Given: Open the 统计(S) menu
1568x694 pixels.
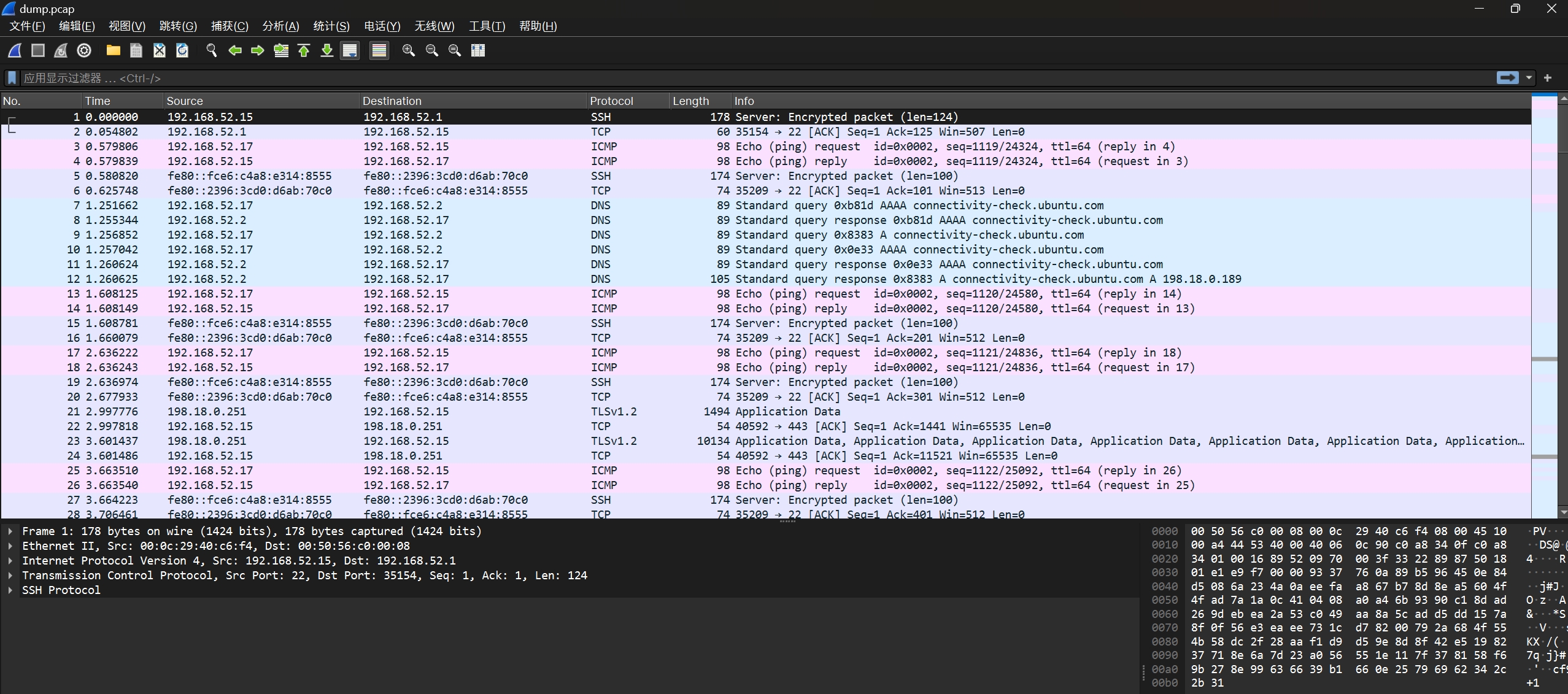Looking at the screenshot, I should (331, 26).
